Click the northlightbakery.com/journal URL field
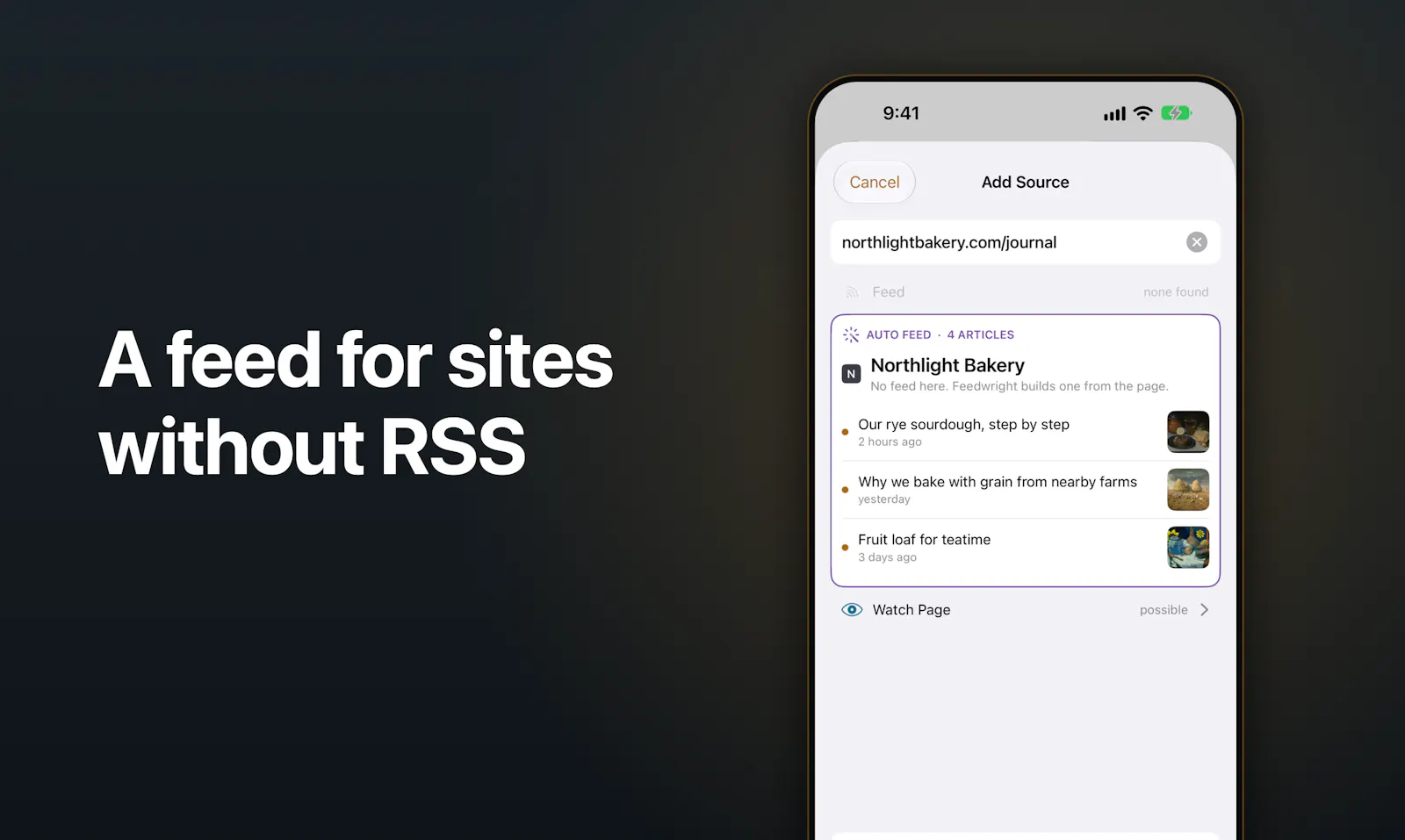This screenshot has width=1405, height=840. click(1025, 242)
